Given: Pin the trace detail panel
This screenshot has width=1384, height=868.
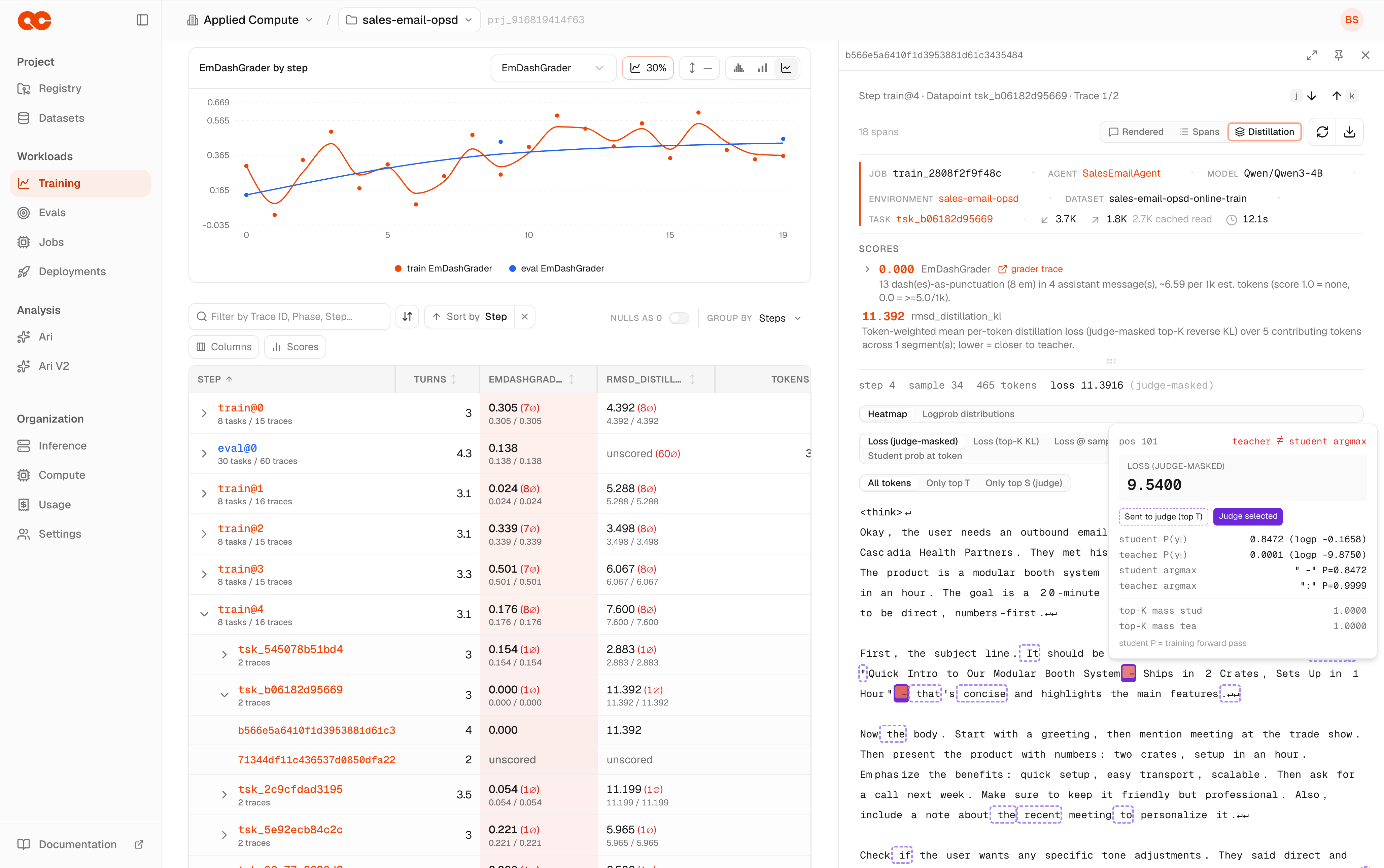Looking at the screenshot, I should point(1339,55).
